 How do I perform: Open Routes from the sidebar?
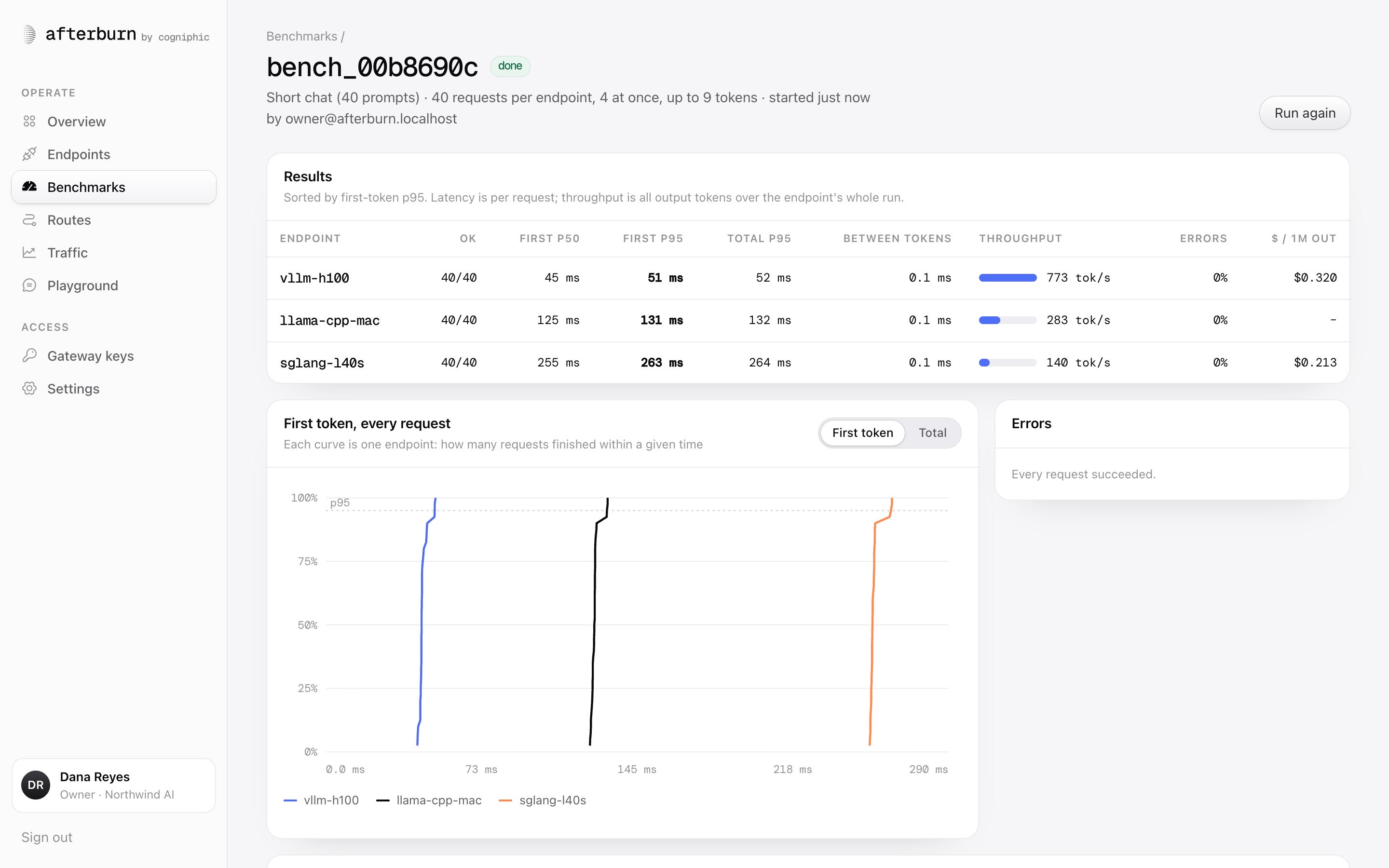[114, 219]
